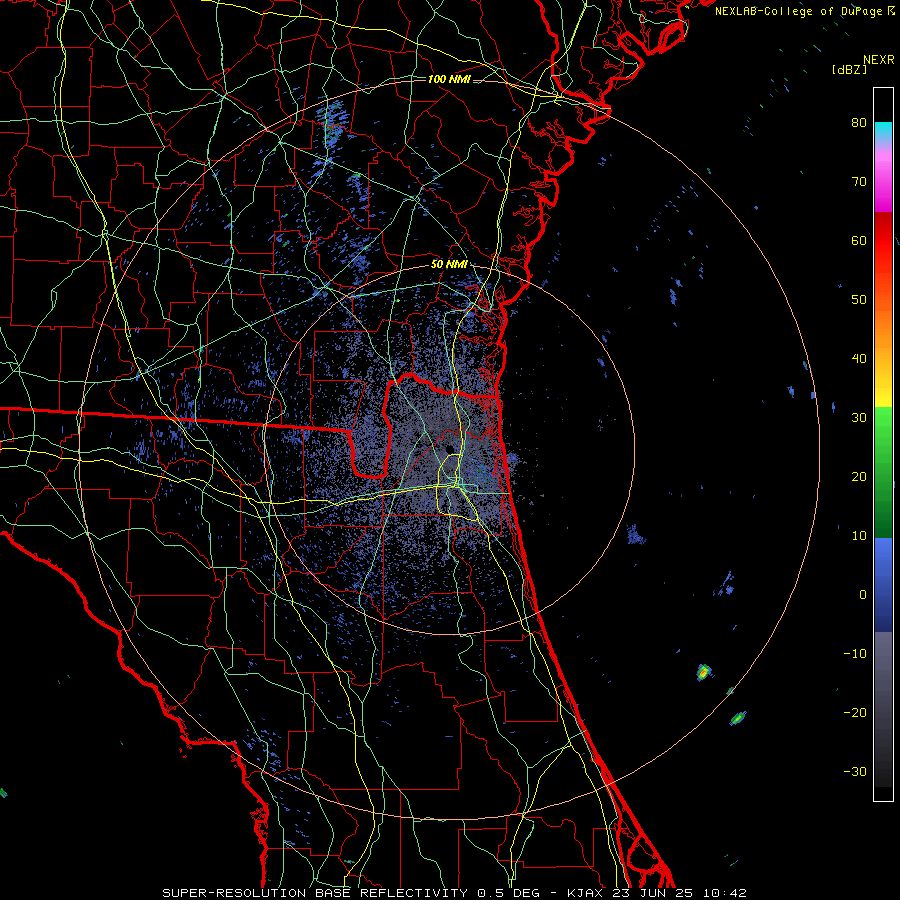Click the black radar site dot at center
This screenshot has width=900, height=900.
pos(449,449)
